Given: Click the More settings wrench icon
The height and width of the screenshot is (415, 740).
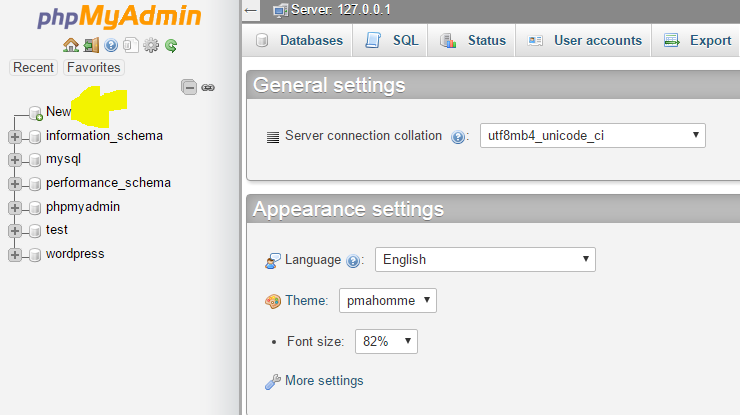Looking at the screenshot, I should point(273,381).
